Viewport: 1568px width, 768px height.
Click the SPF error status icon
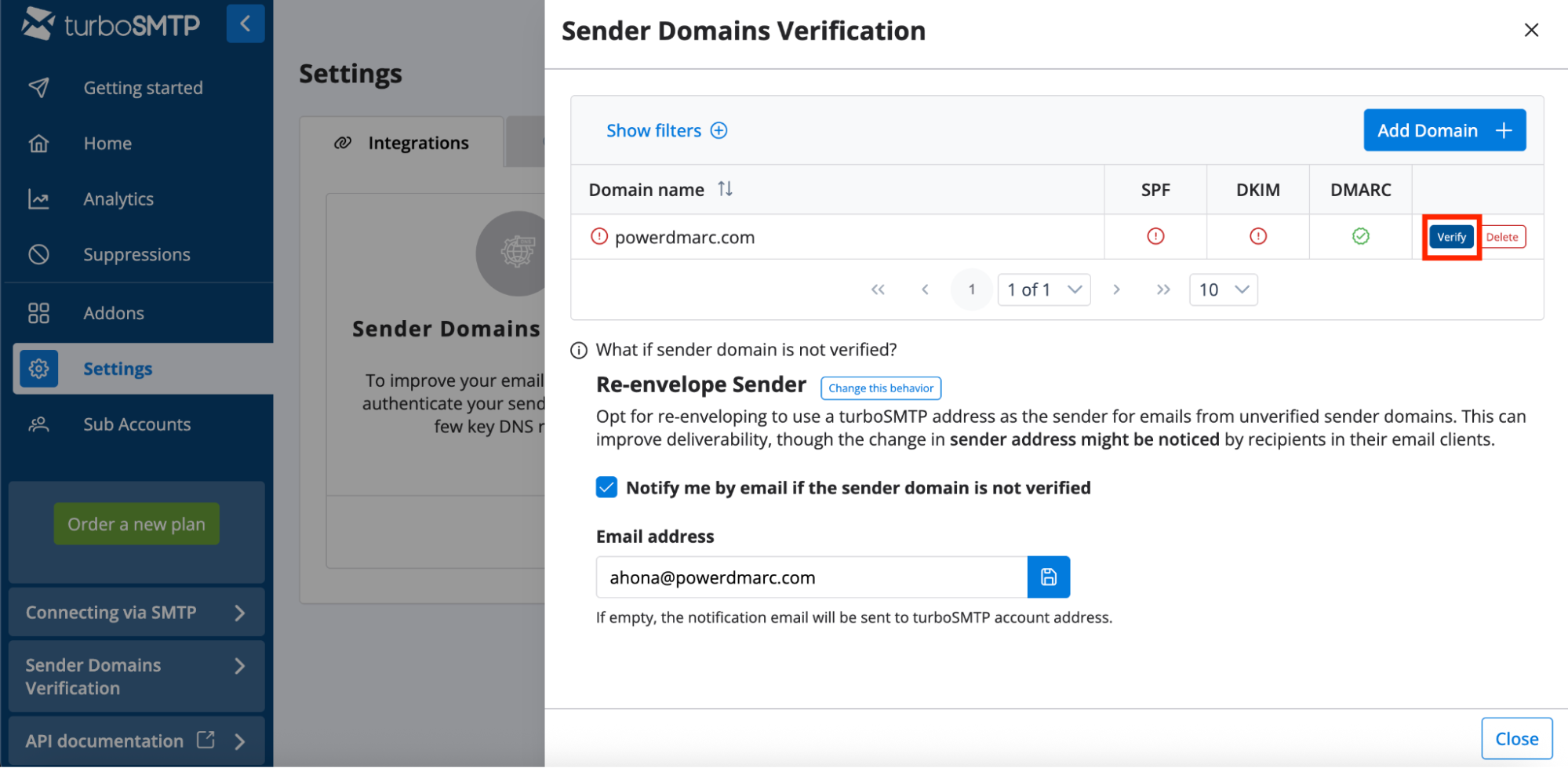pos(1155,236)
